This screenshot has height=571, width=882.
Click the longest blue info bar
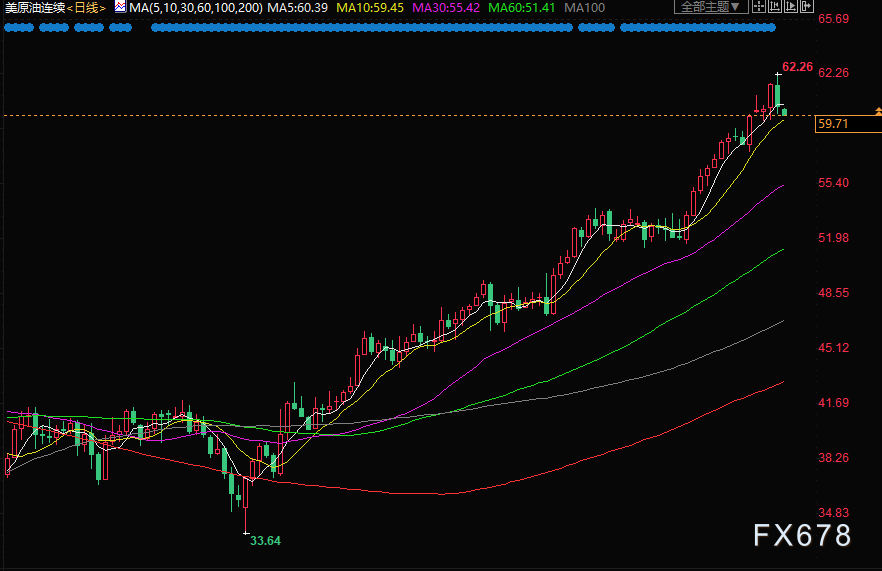point(362,28)
